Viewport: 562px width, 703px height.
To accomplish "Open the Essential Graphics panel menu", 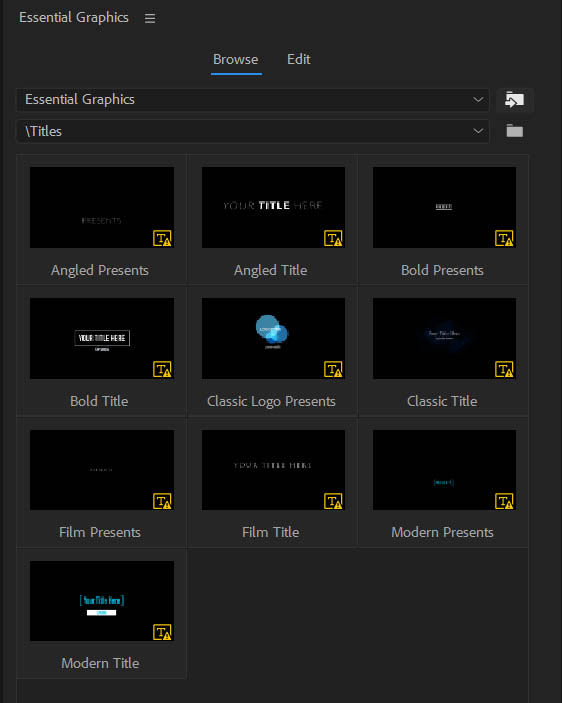I will [x=150, y=18].
